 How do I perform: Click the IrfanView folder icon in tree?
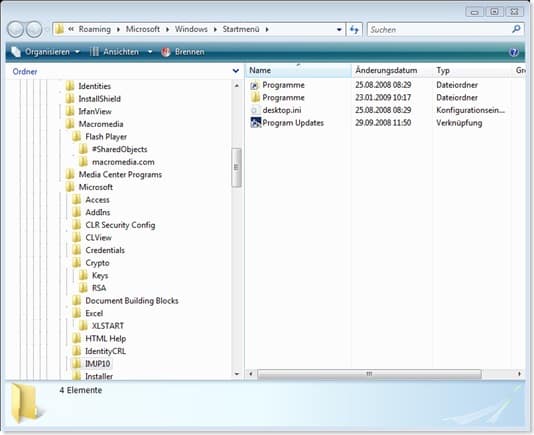[x=70, y=111]
